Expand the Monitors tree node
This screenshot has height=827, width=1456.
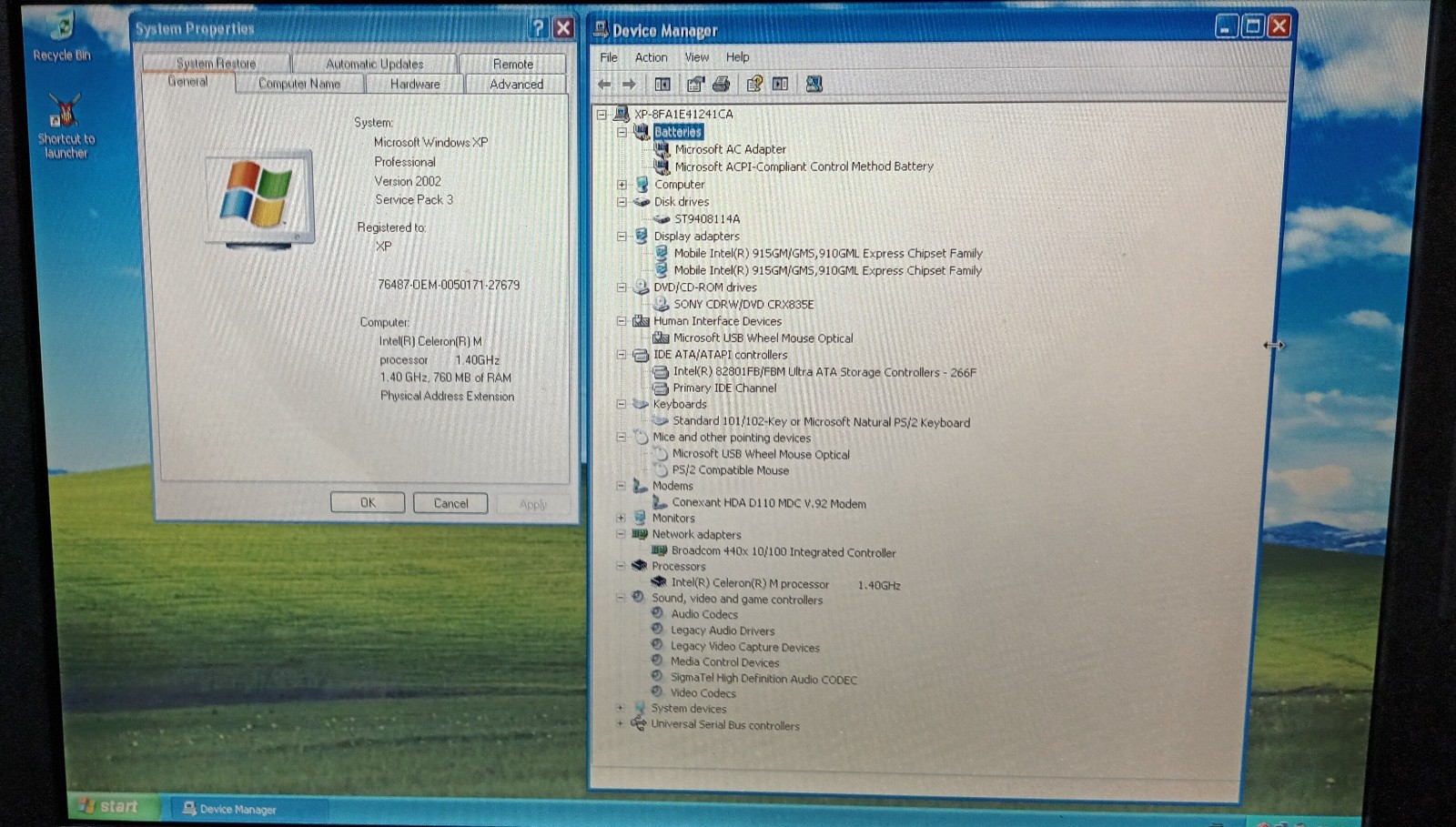(x=621, y=519)
